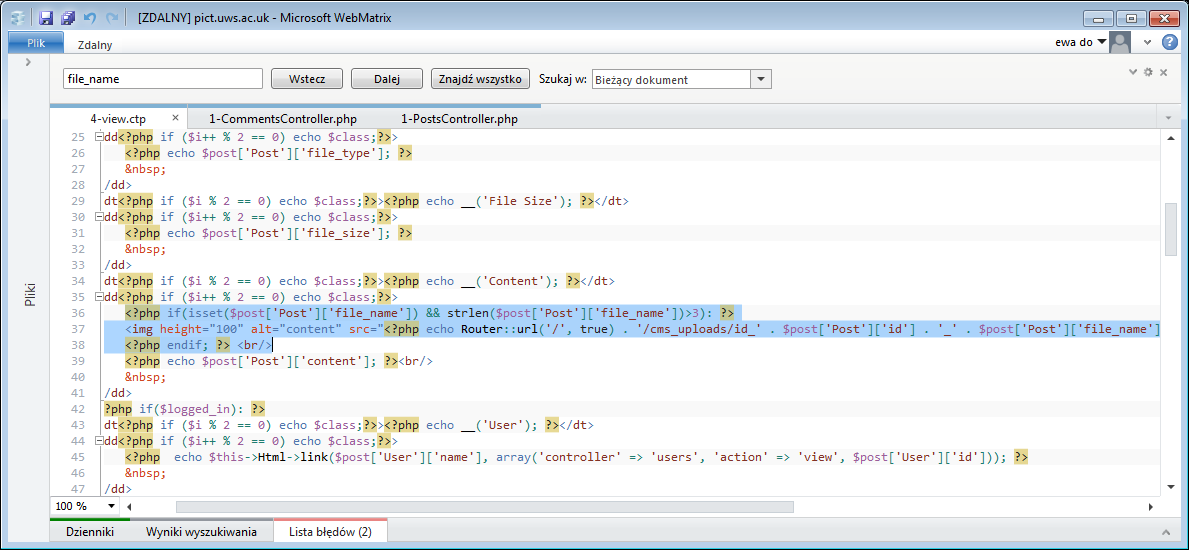Click the Redo arrow icon
The width and height of the screenshot is (1189, 550).
[x=112, y=17]
